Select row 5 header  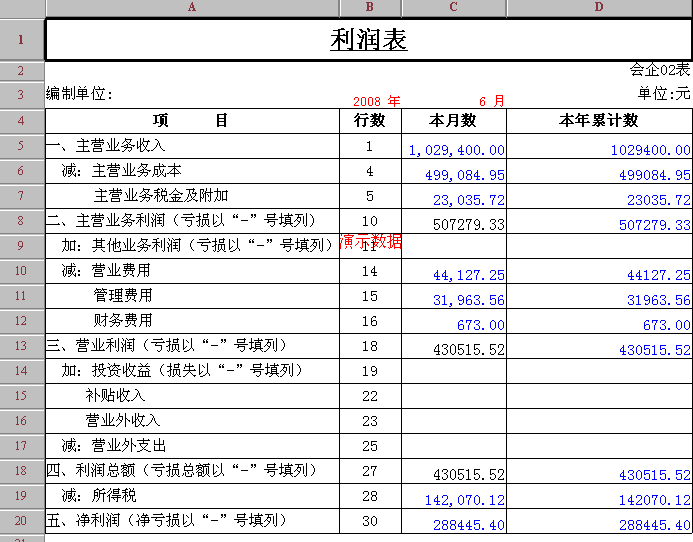point(22,146)
